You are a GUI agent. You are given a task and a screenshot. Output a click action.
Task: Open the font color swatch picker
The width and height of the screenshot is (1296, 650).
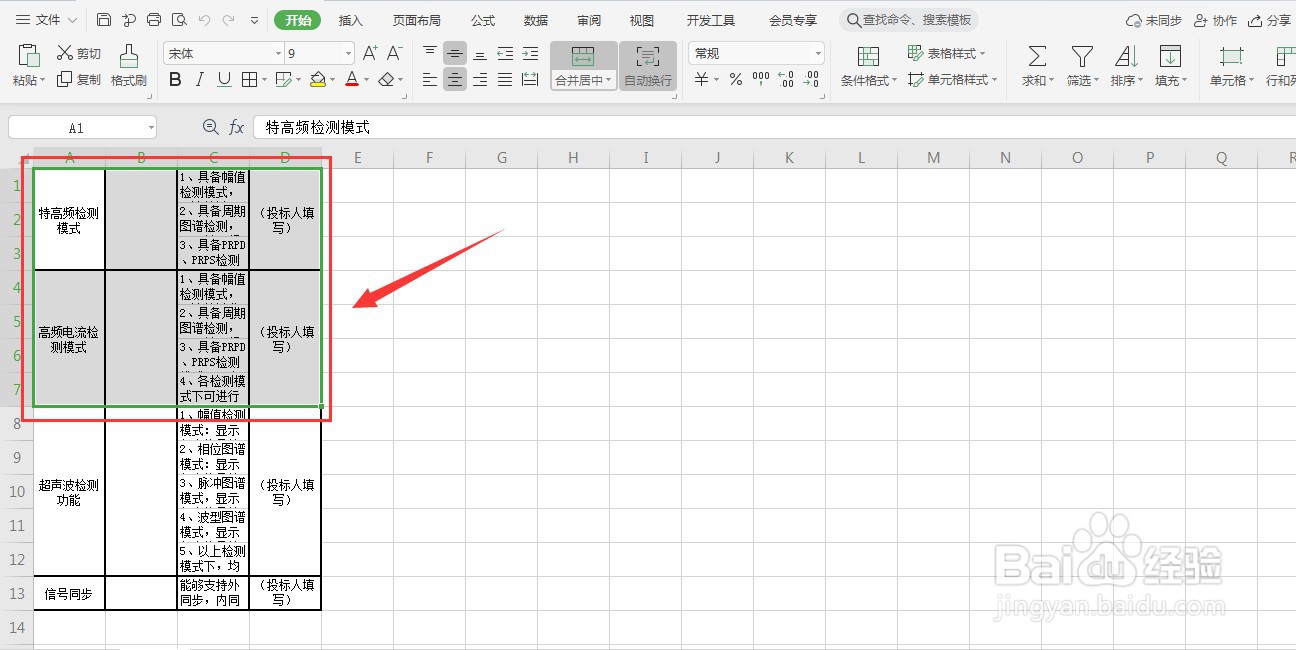click(365, 80)
